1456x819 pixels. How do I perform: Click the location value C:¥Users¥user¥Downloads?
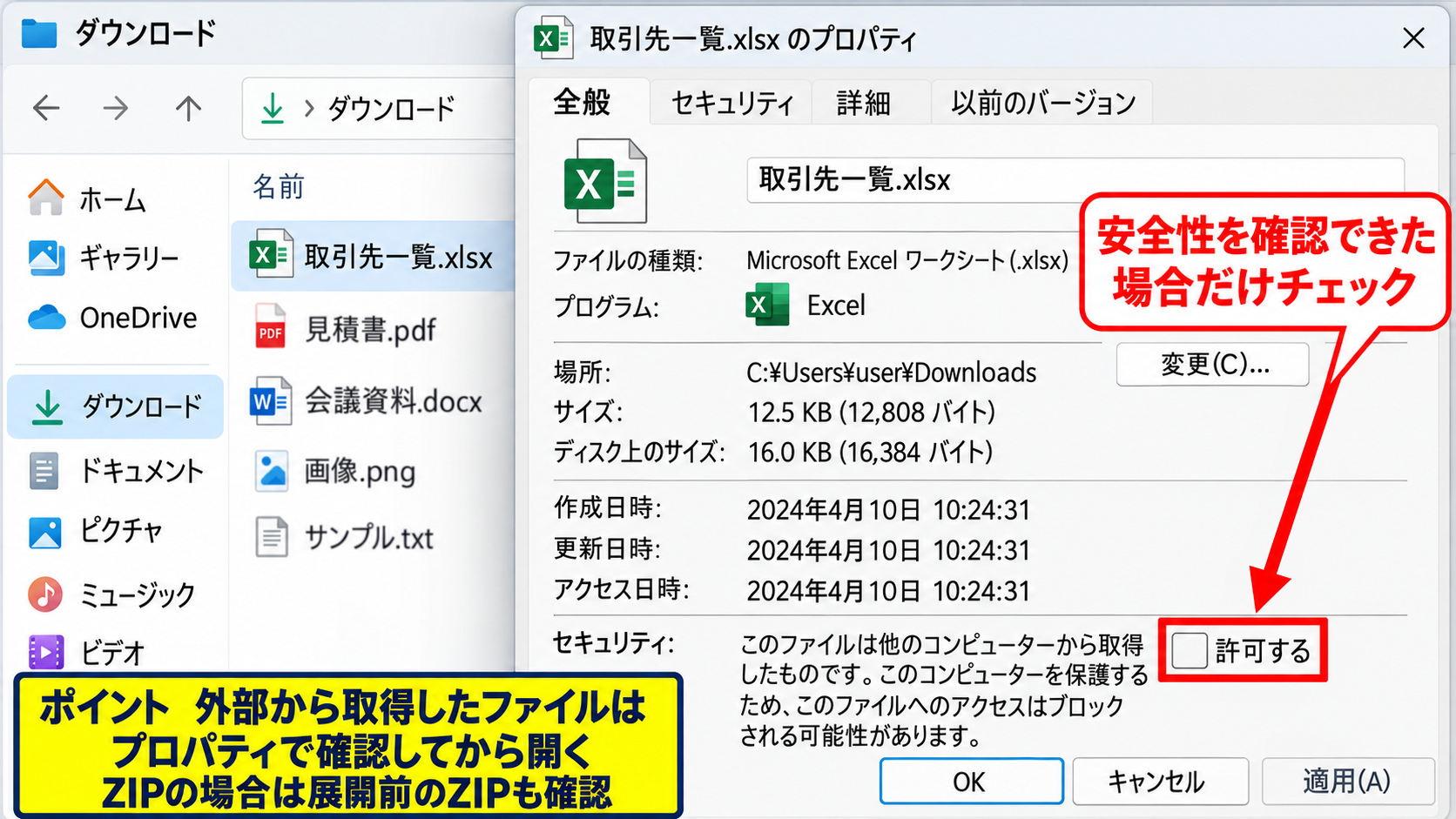[891, 373]
